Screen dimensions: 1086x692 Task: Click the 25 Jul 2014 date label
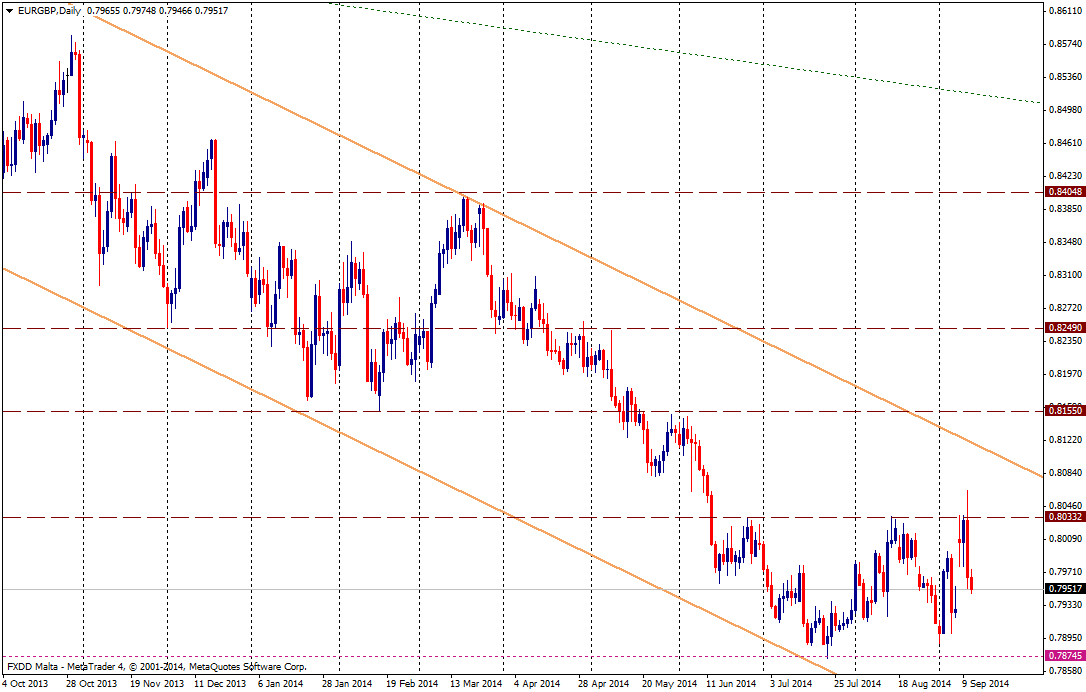pos(860,684)
